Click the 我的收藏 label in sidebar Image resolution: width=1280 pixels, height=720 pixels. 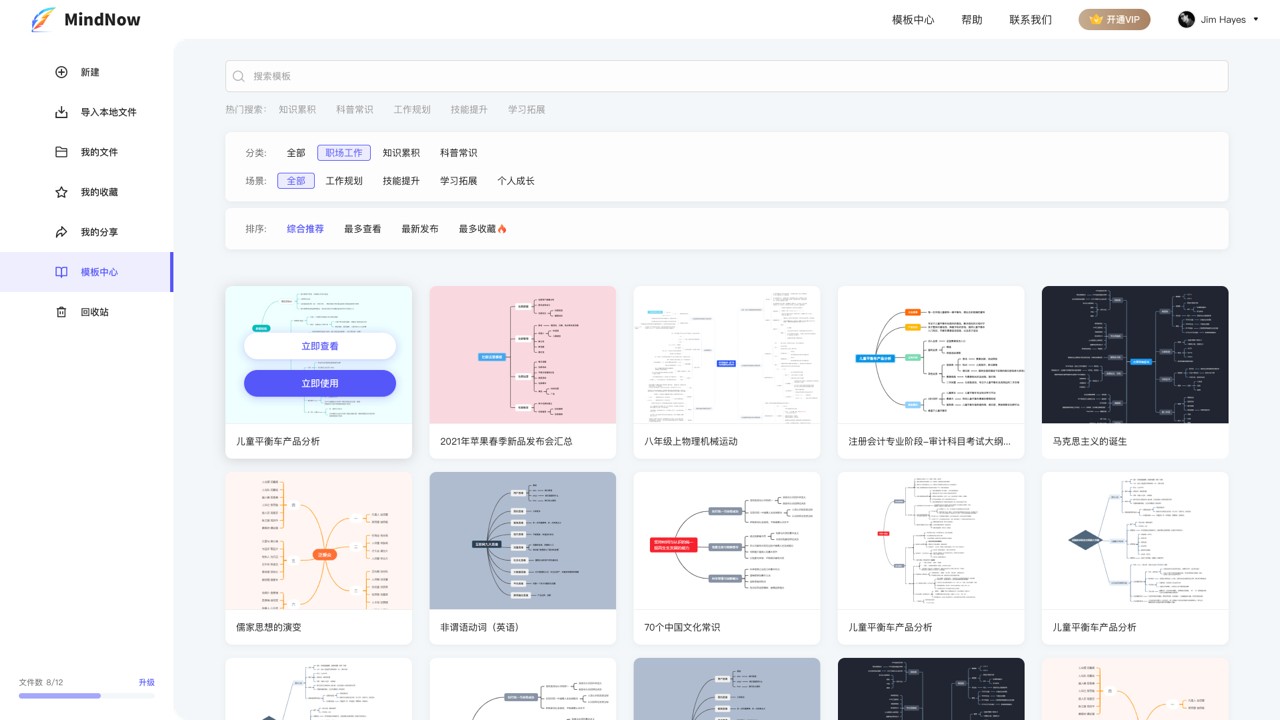[99, 192]
